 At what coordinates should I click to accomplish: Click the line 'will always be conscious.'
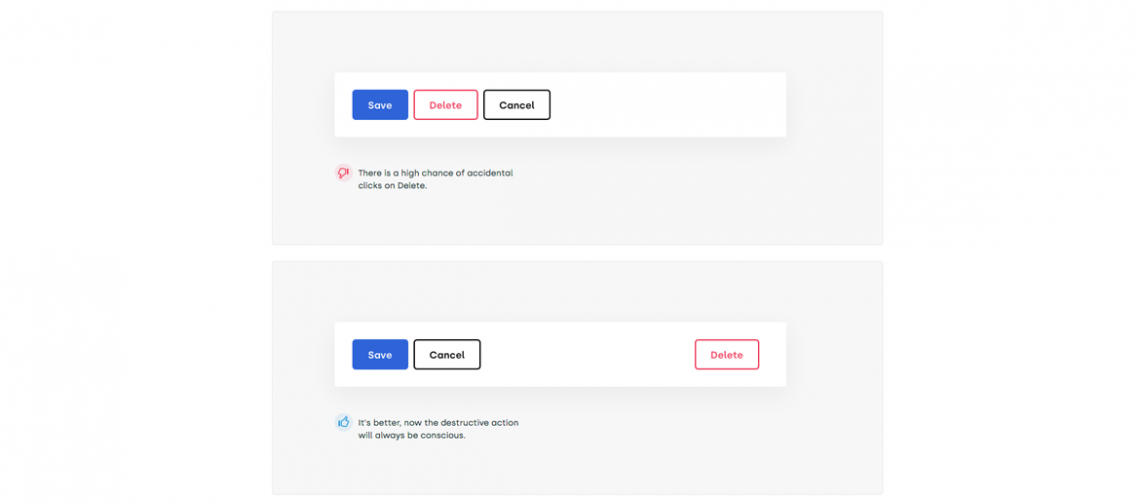tap(411, 435)
